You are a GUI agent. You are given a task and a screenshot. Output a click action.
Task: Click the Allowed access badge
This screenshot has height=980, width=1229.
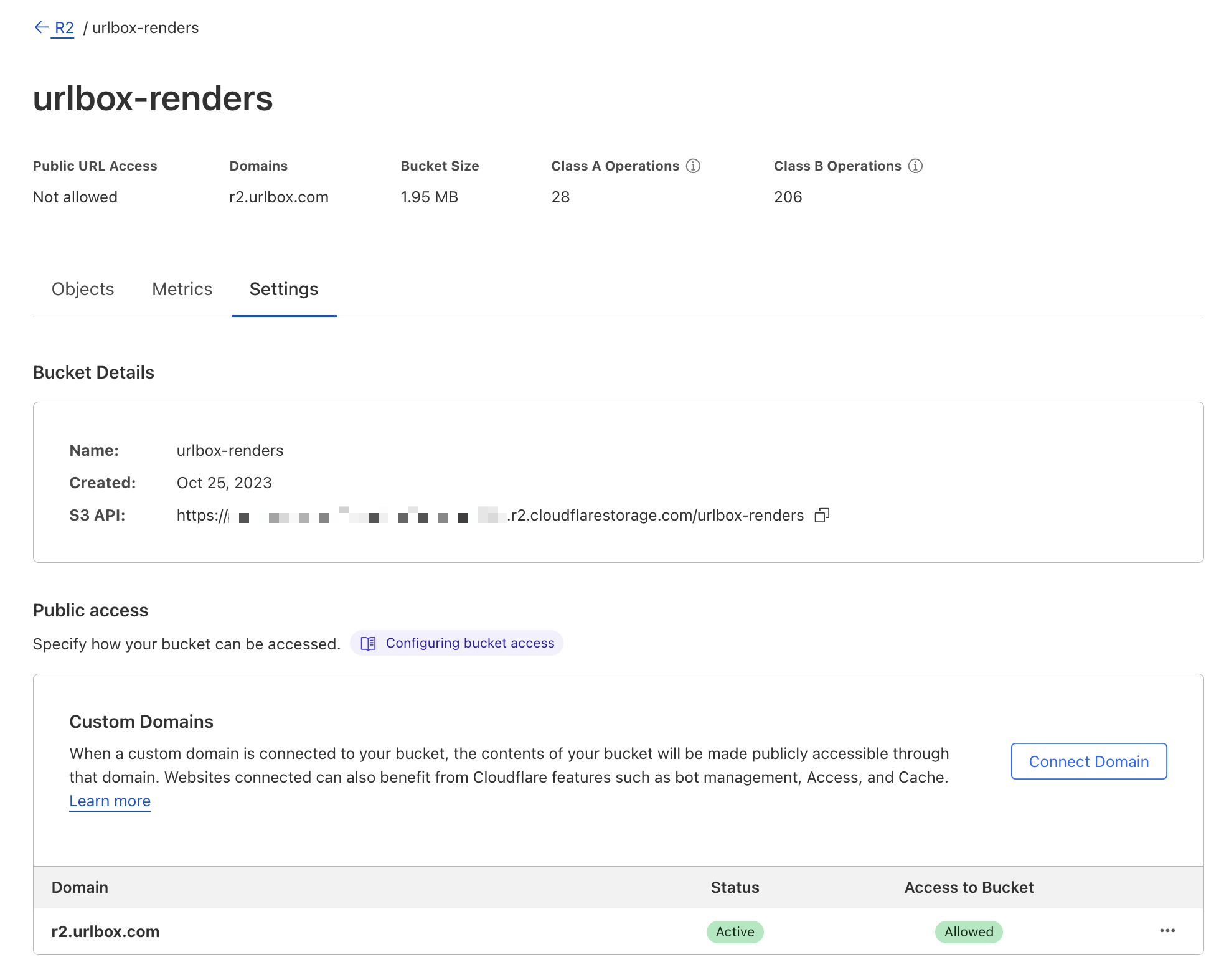[968, 932]
